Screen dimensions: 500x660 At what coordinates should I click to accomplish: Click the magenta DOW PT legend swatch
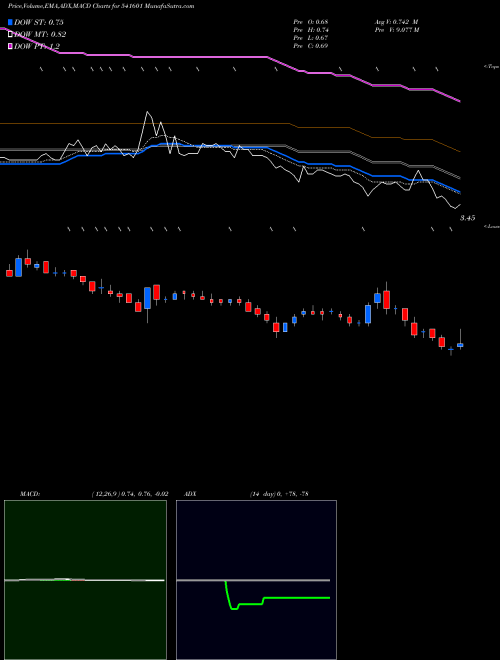pyautogui.click(x=11, y=46)
